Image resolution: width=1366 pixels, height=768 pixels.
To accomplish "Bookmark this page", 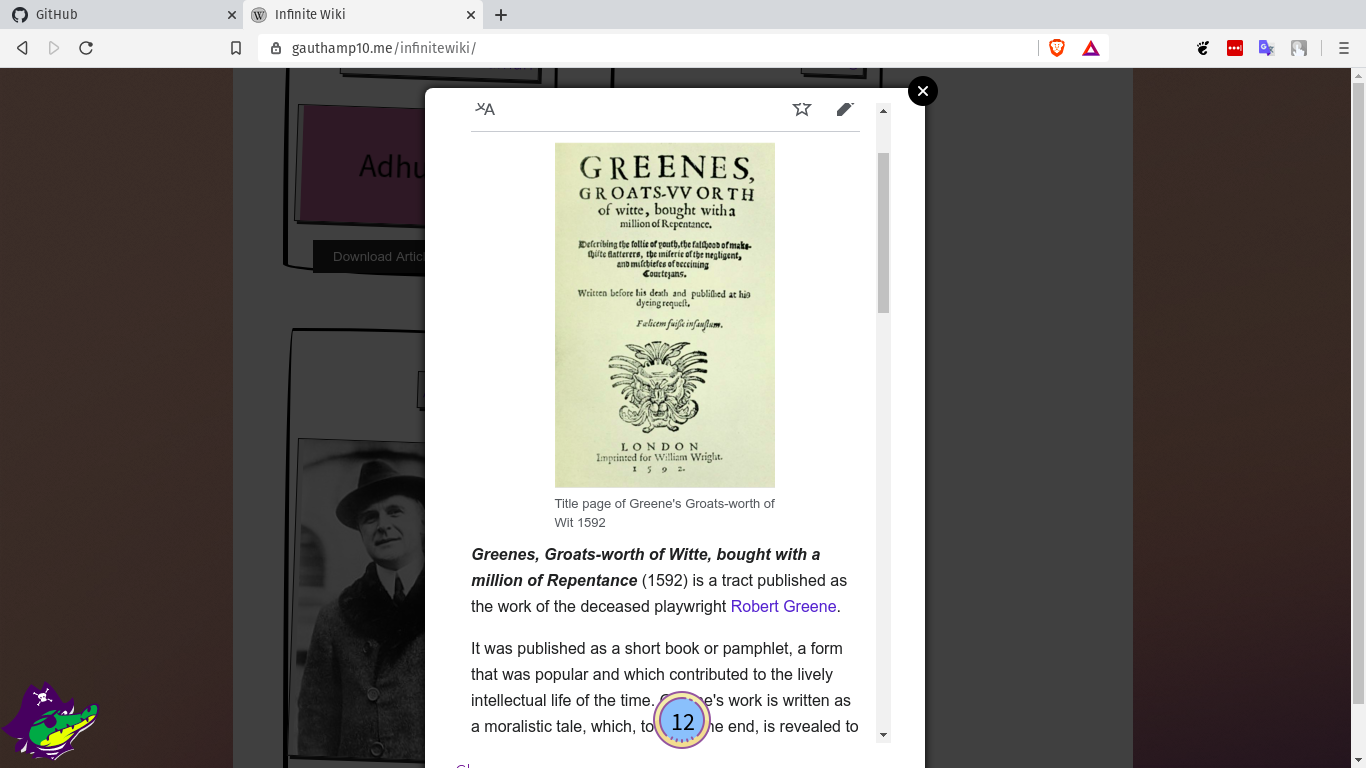I will 236,48.
